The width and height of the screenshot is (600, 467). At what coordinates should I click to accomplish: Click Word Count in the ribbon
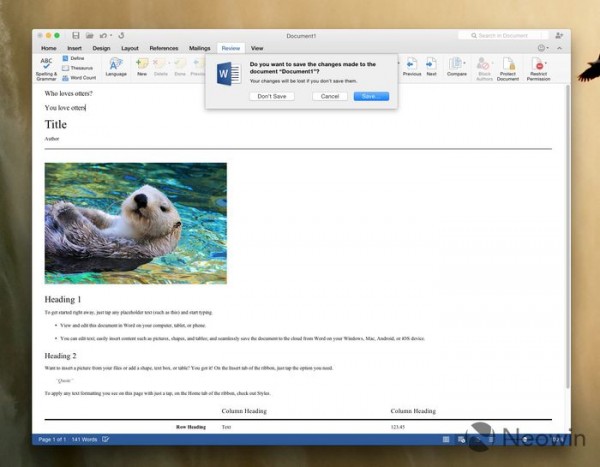(79, 78)
